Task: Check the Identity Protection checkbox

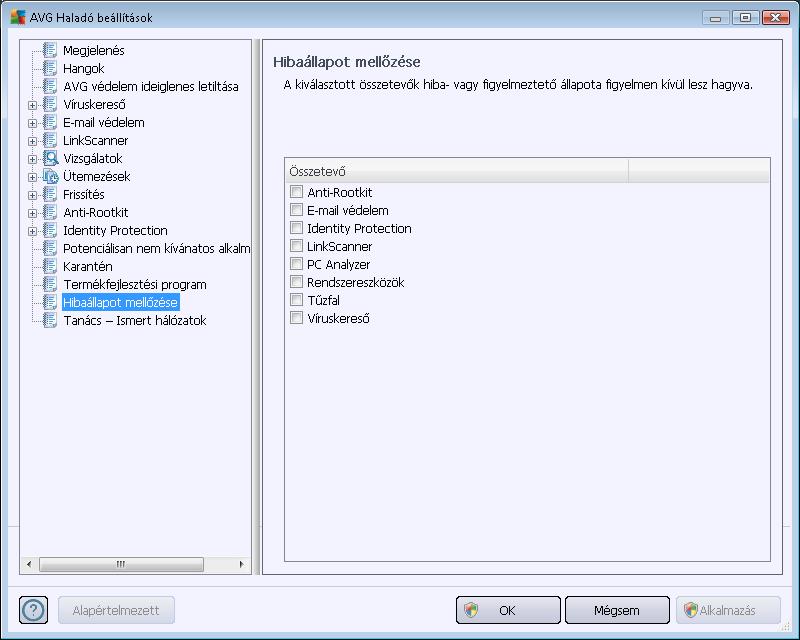Action: click(x=296, y=228)
